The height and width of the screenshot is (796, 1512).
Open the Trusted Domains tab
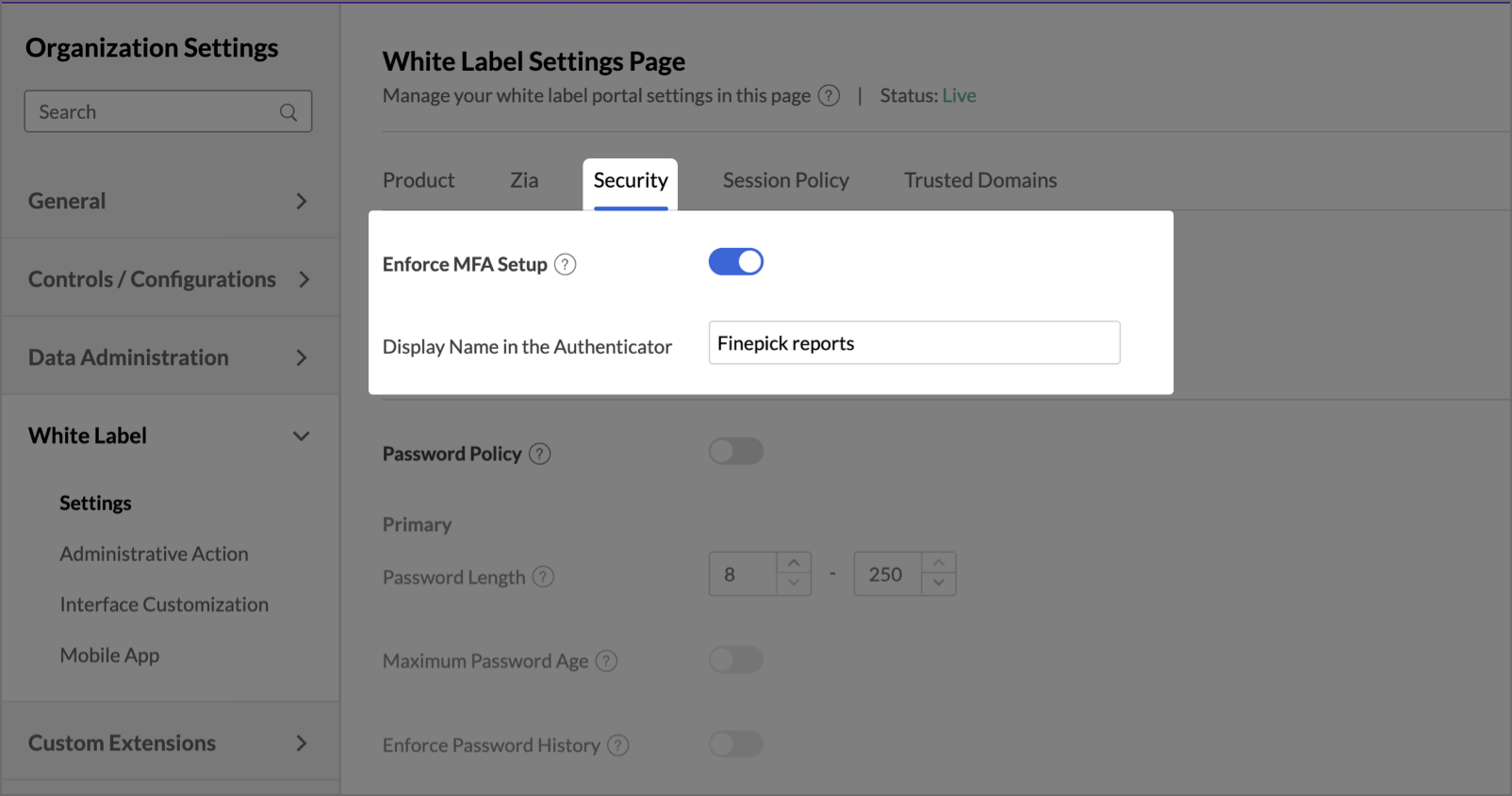tap(980, 180)
